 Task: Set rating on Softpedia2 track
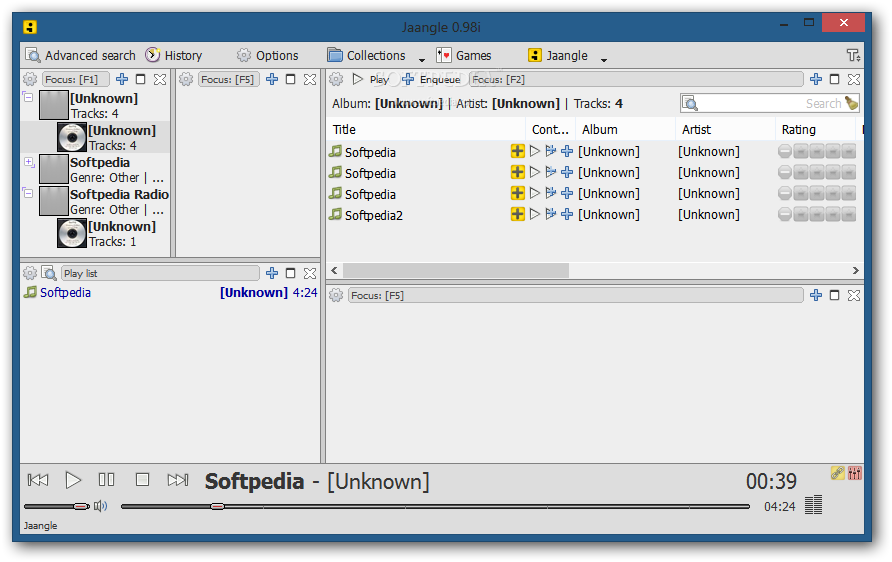pyautogui.click(x=817, y=214)
